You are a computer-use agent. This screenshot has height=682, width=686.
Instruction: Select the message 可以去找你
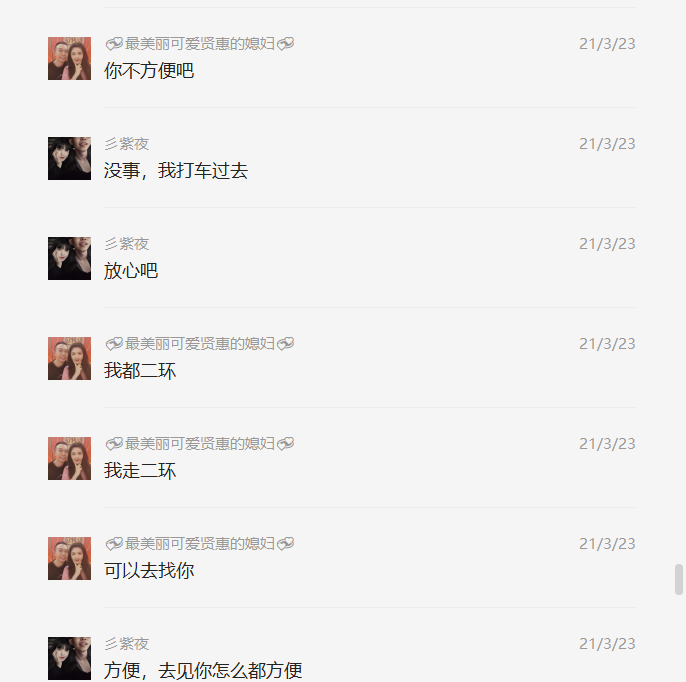149,571
